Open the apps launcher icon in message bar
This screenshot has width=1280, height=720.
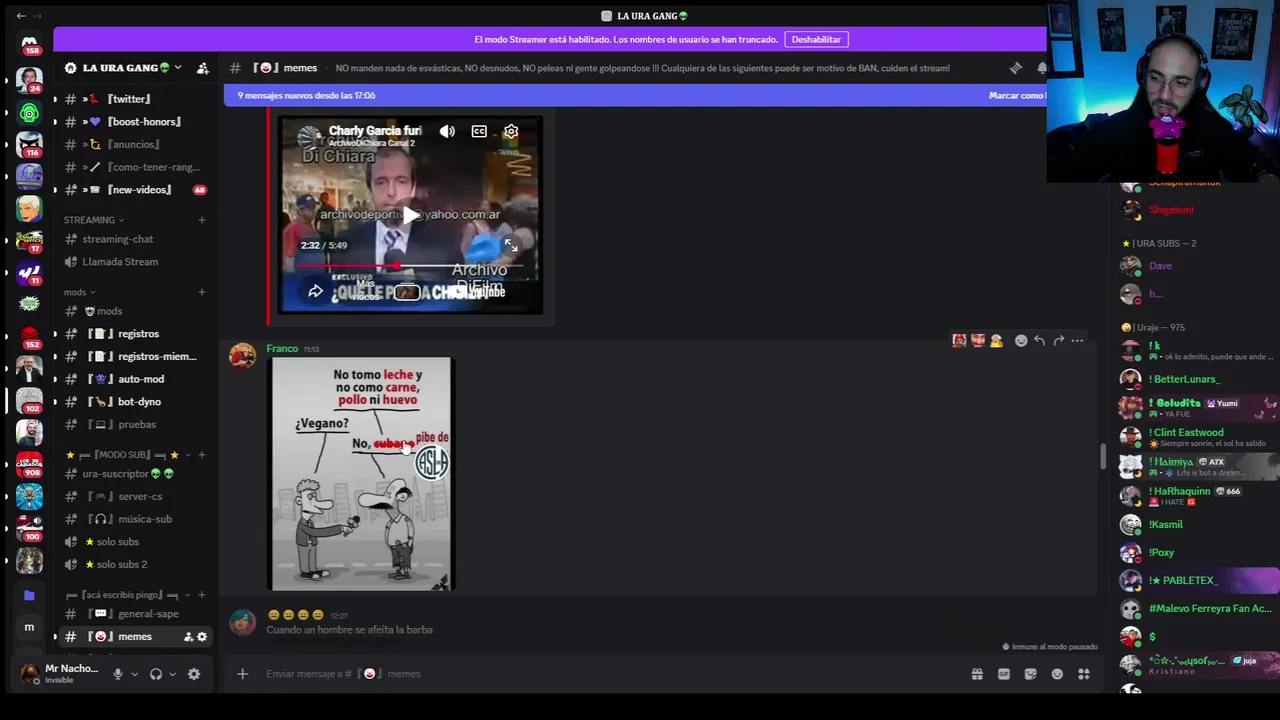click(1084, 674)
